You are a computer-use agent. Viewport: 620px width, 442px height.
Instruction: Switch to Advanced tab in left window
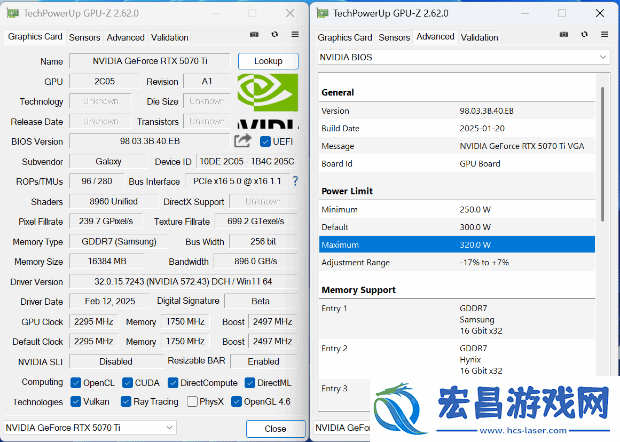[x=125, y=38]
